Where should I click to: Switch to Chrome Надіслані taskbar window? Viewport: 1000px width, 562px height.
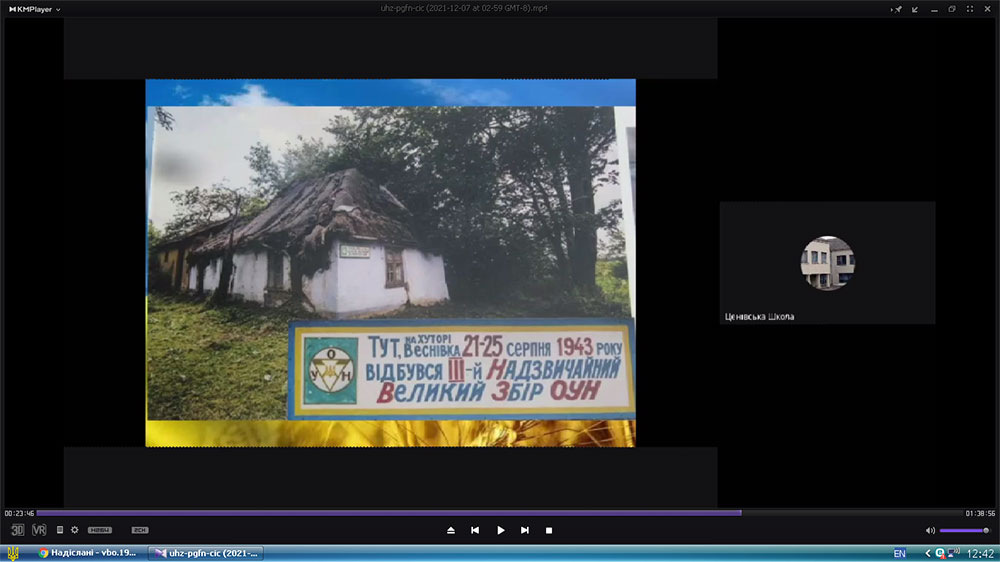click(88, 553)
